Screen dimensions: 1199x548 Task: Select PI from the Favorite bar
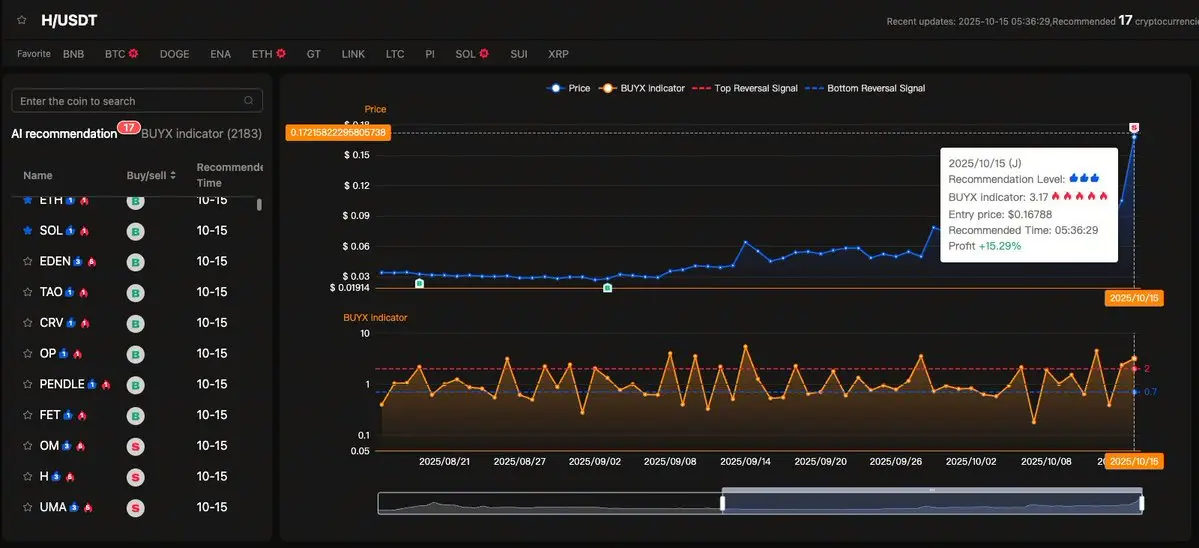coord(430,54)
